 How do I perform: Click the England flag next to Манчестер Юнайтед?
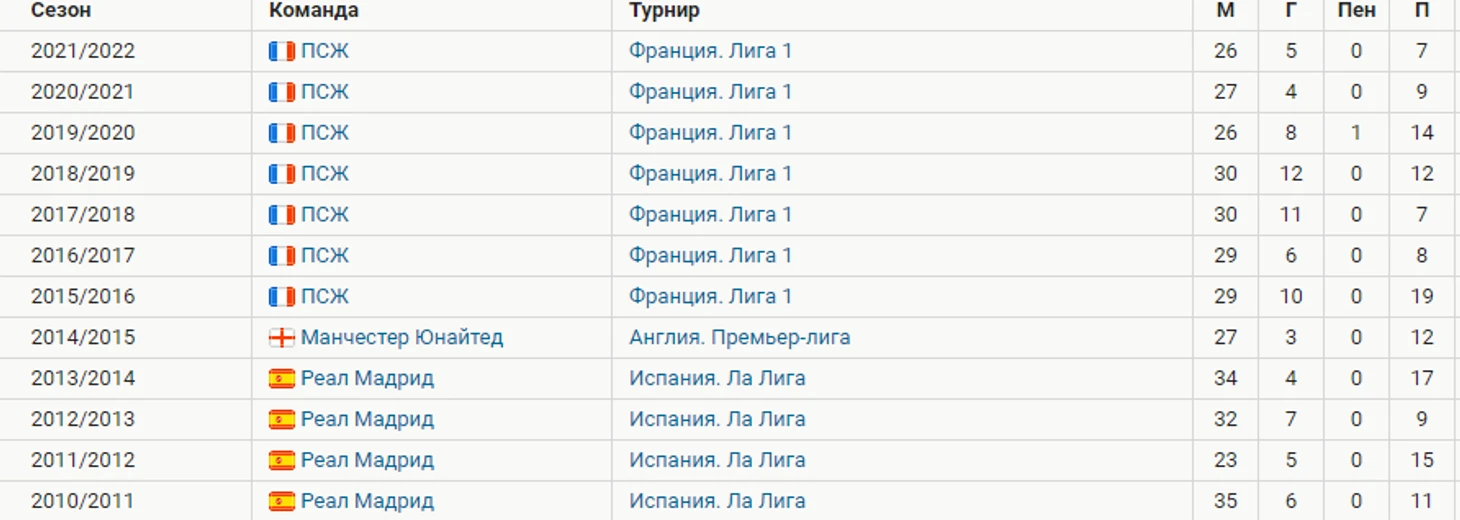[282, 338]
